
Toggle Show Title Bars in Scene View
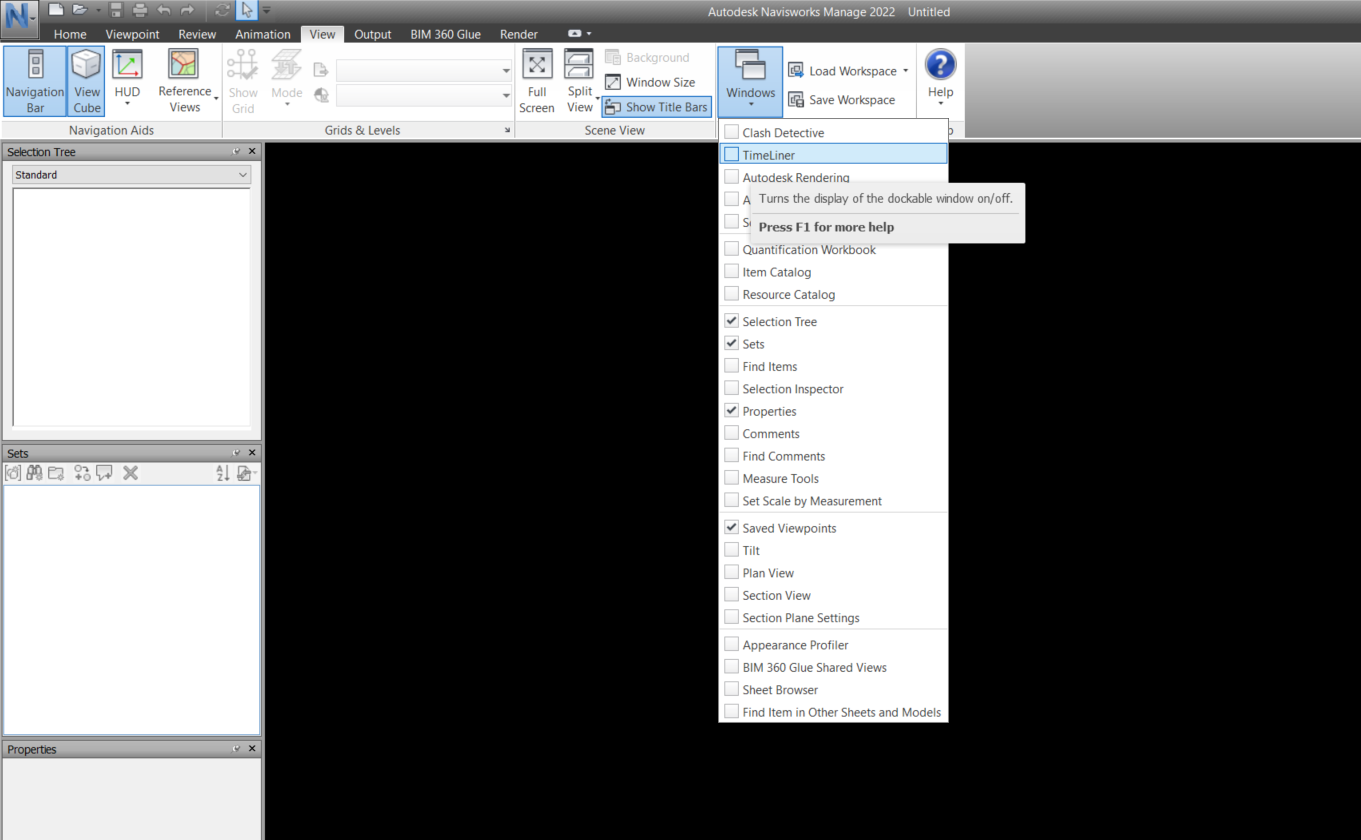[x=656, y=107]
